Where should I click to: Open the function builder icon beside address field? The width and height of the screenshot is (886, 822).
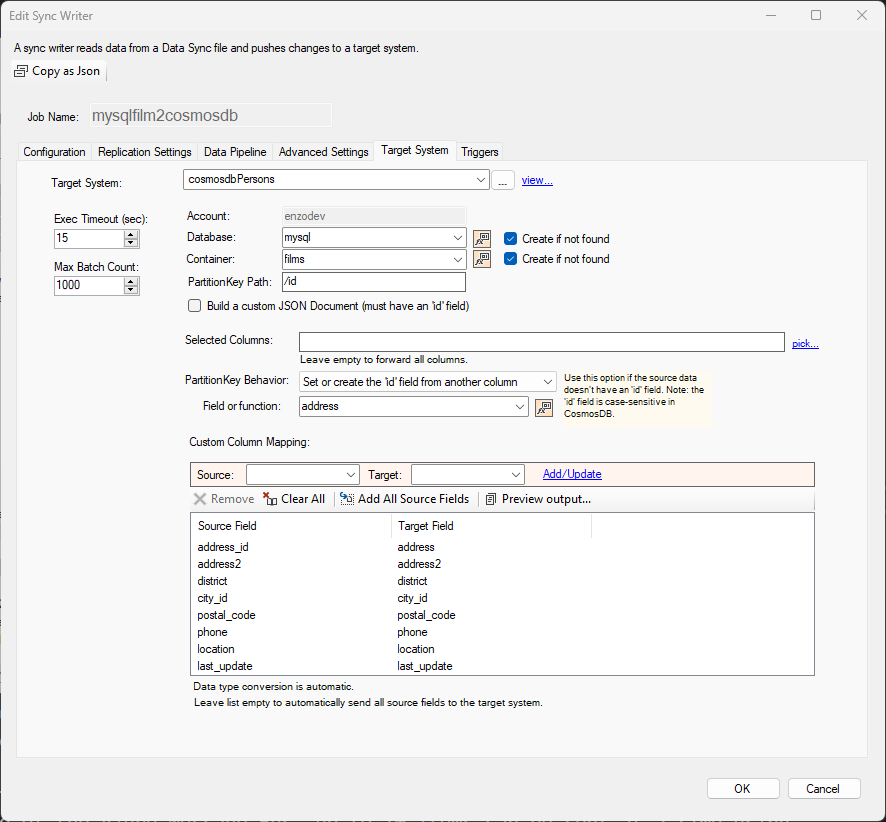[x=544, y=407]
